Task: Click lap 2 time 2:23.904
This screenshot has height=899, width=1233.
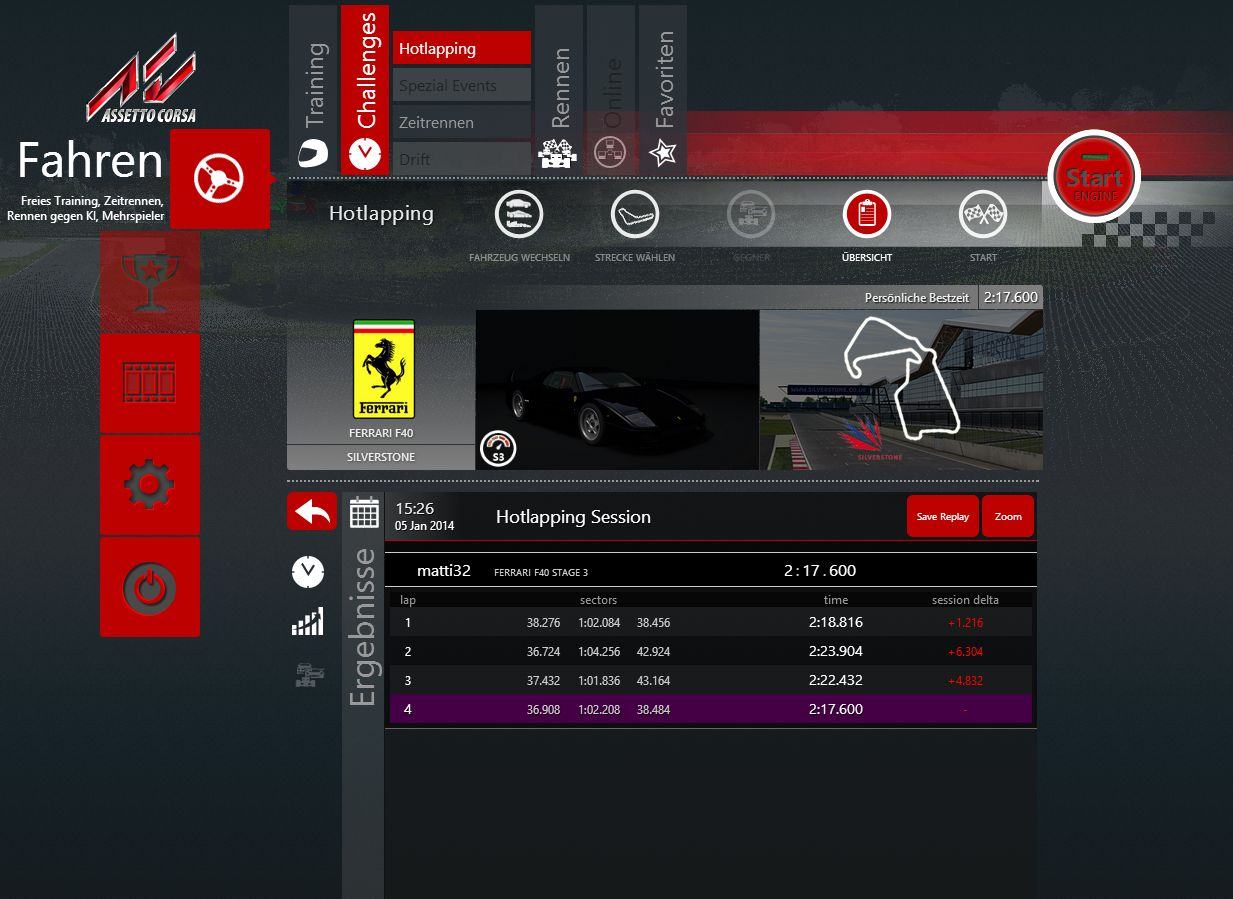Action: [836, 651]
